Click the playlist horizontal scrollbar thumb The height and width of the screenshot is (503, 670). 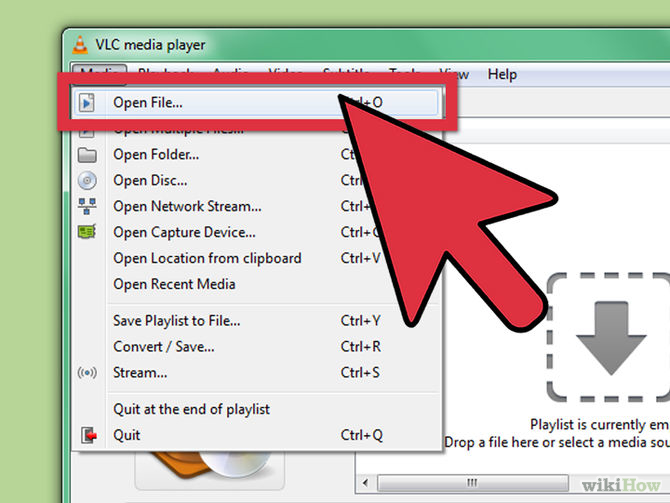click(x=473, y=483)
